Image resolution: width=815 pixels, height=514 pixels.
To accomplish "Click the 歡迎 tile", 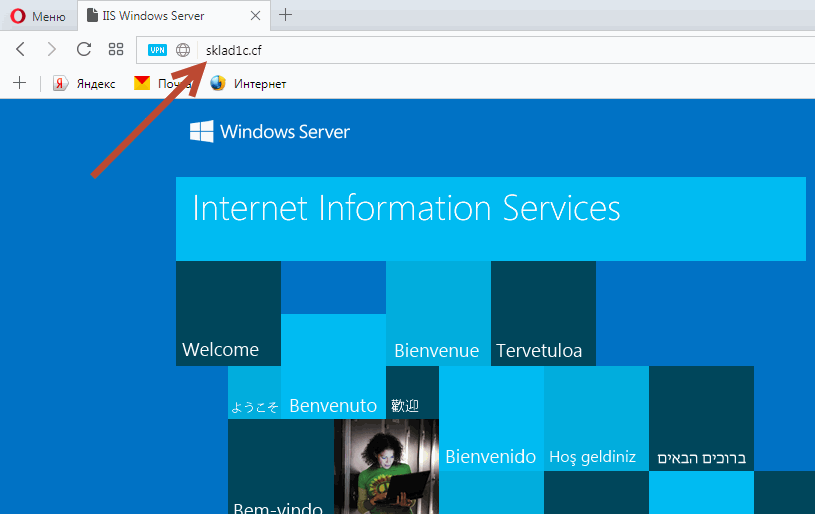I will tap(412, 392).
